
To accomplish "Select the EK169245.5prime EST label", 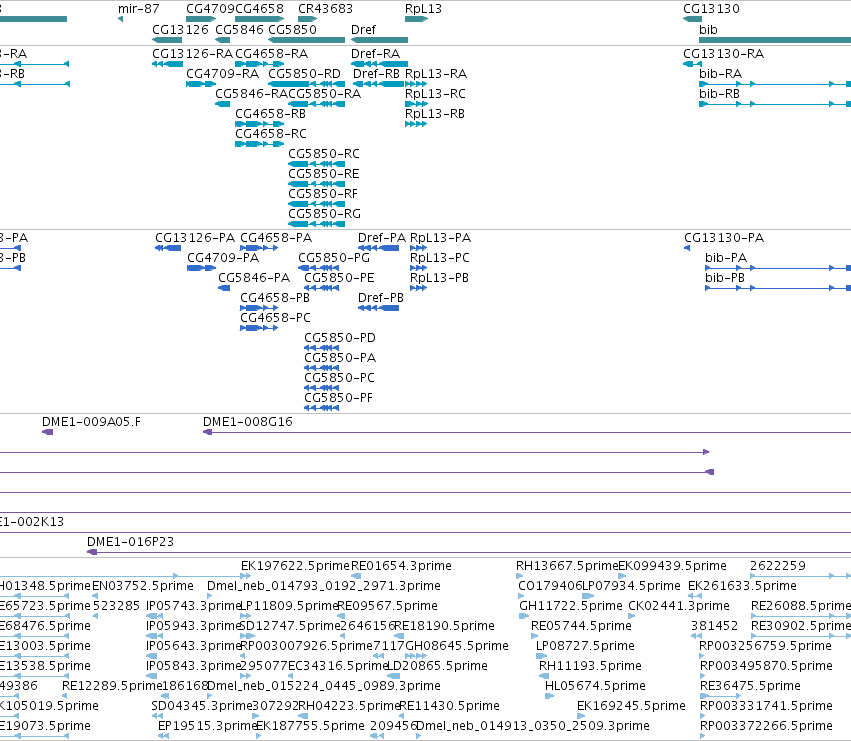I will 631,706.
